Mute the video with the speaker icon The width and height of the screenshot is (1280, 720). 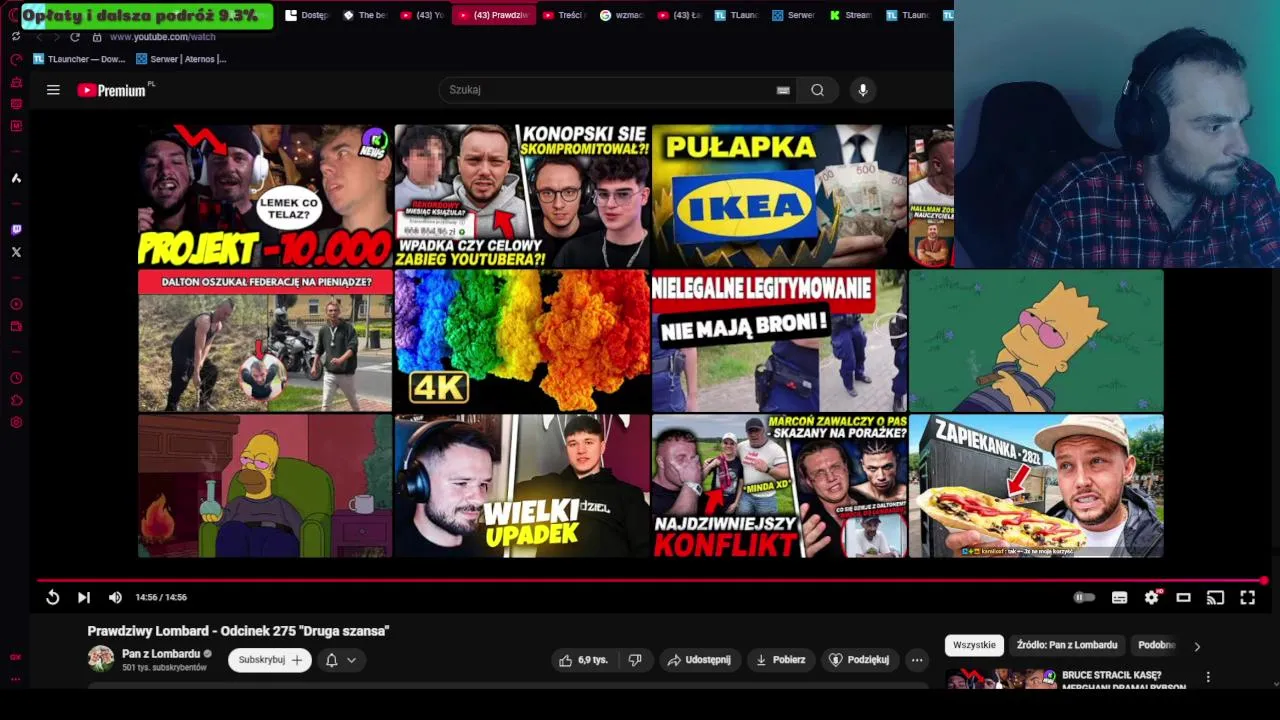coord(115,597)
